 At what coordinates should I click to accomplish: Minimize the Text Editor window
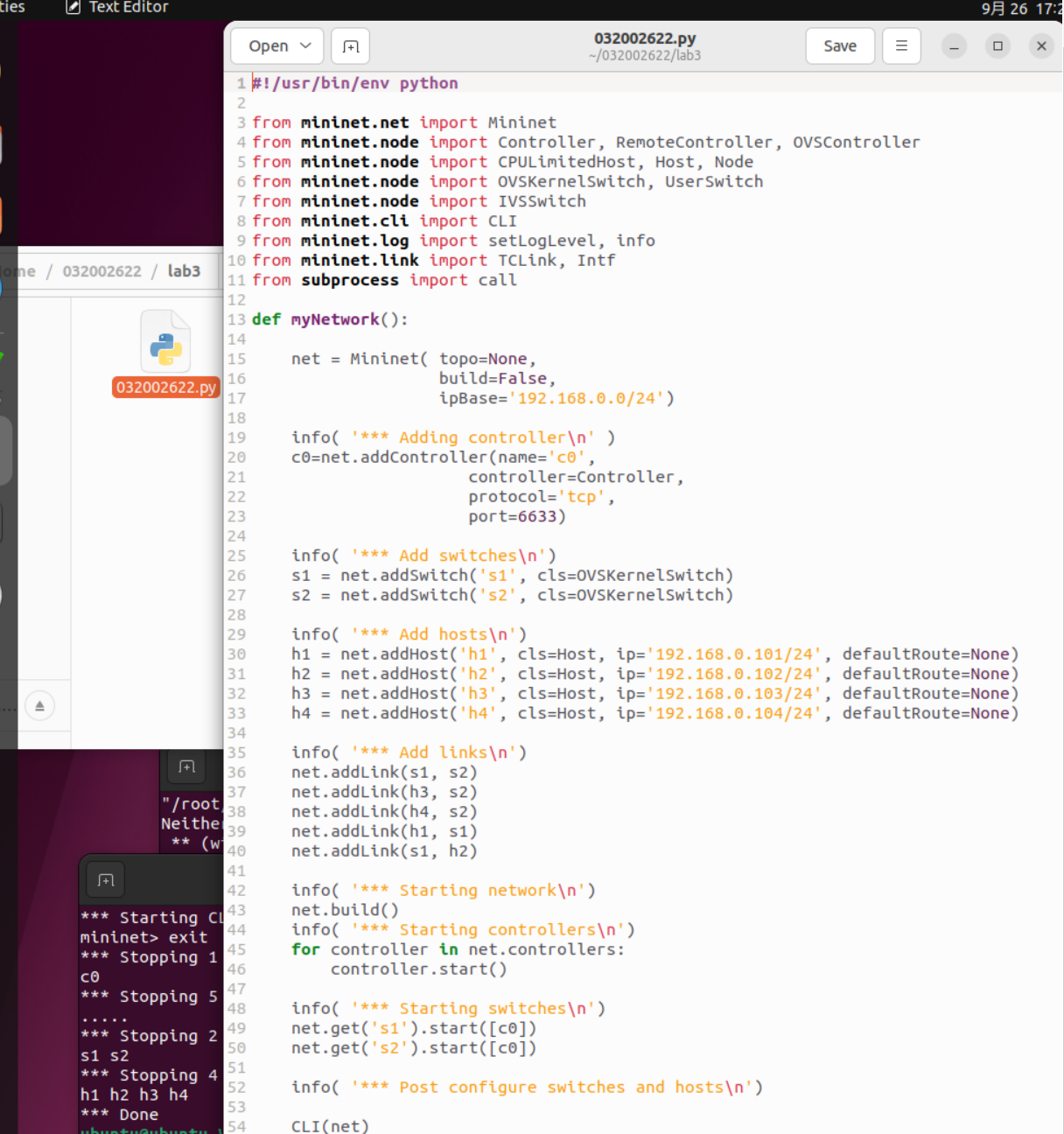[x=954, y=46]
